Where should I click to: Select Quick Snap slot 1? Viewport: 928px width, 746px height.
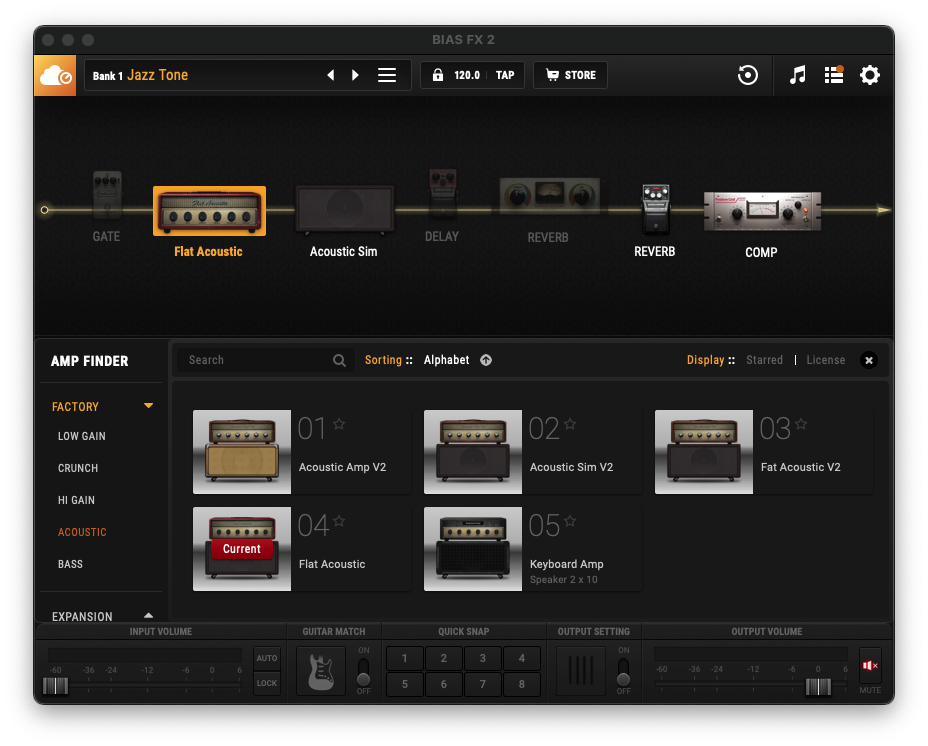click(x=405, y=658)
